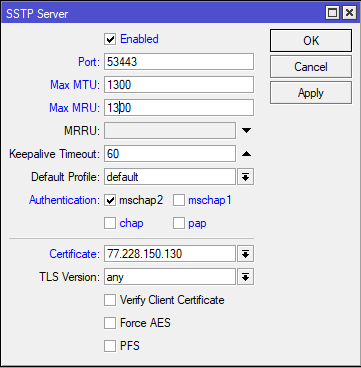Enable Verify Client Certificate
Image resolution: width=361 pixels, height=368 pixels.
[110, 300]
